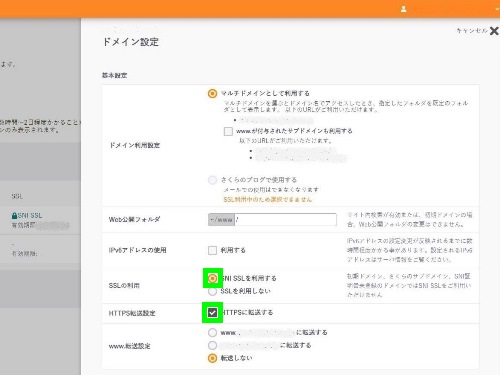Select マルチドメインとして利用する radio button
The image size is (500, 375).
click(x=212, y=93)
